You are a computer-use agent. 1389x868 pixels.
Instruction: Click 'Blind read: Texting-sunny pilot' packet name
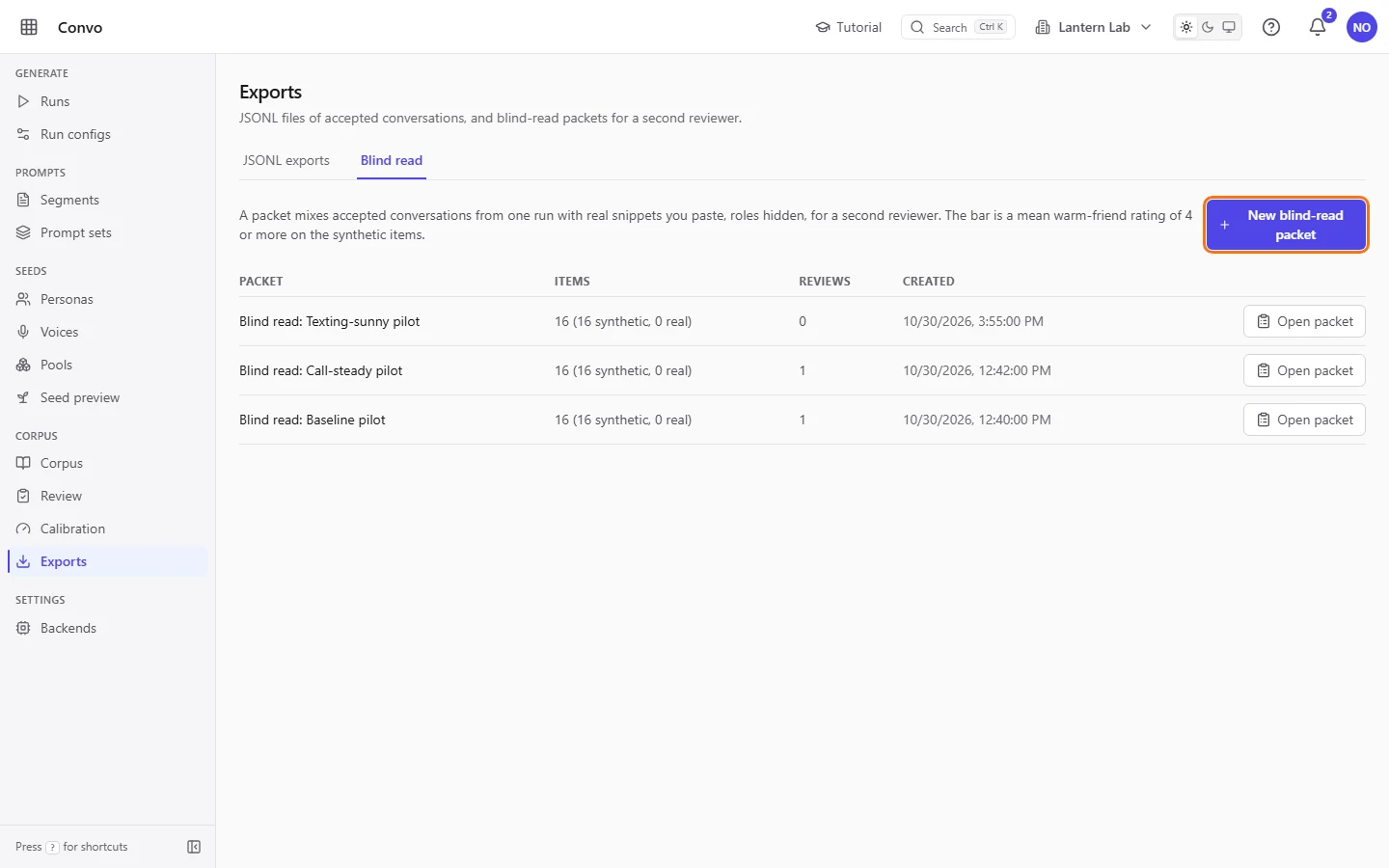click(330, 321)
